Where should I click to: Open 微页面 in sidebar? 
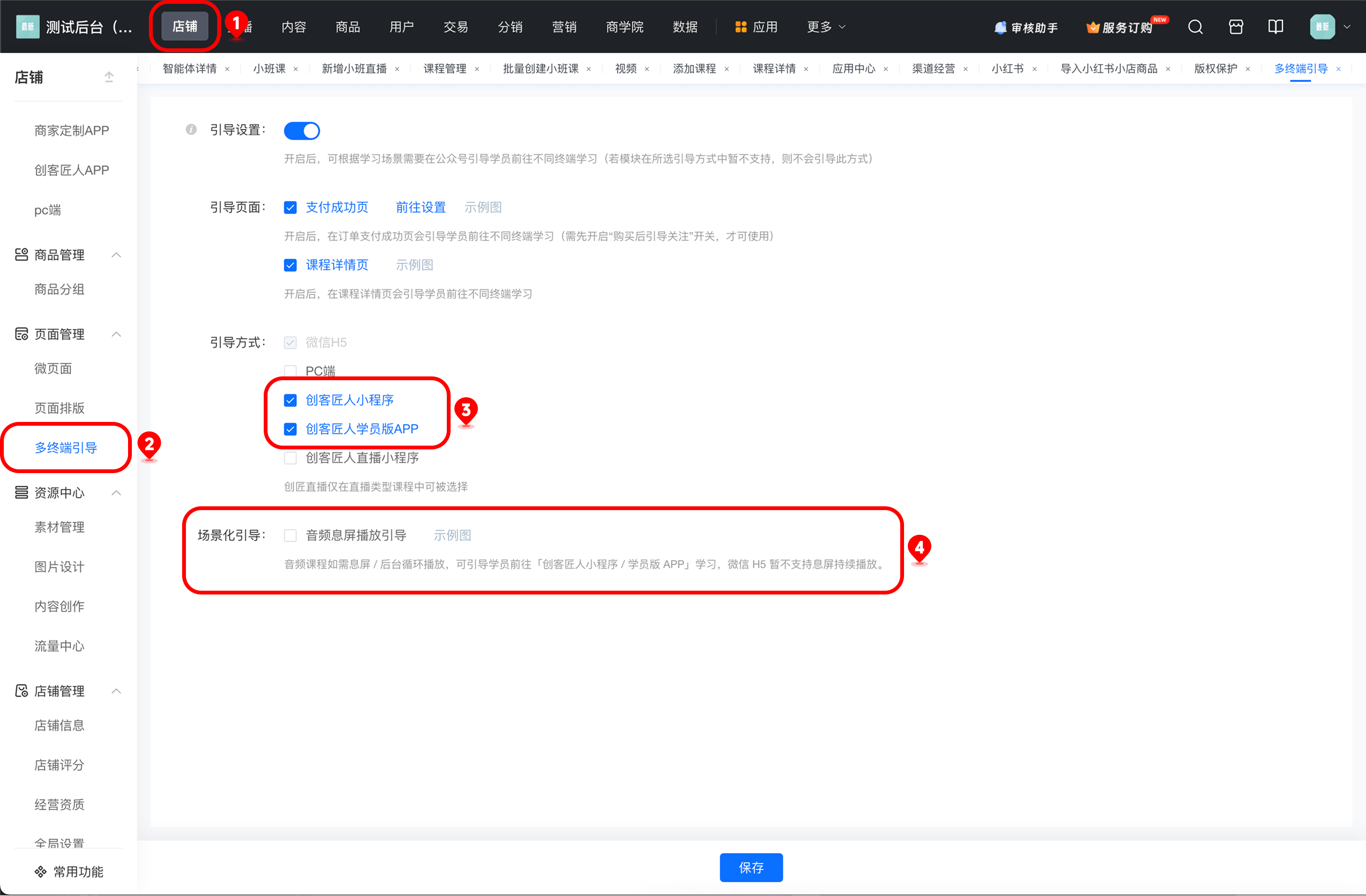pyautogui.click(x=54, y=368)
